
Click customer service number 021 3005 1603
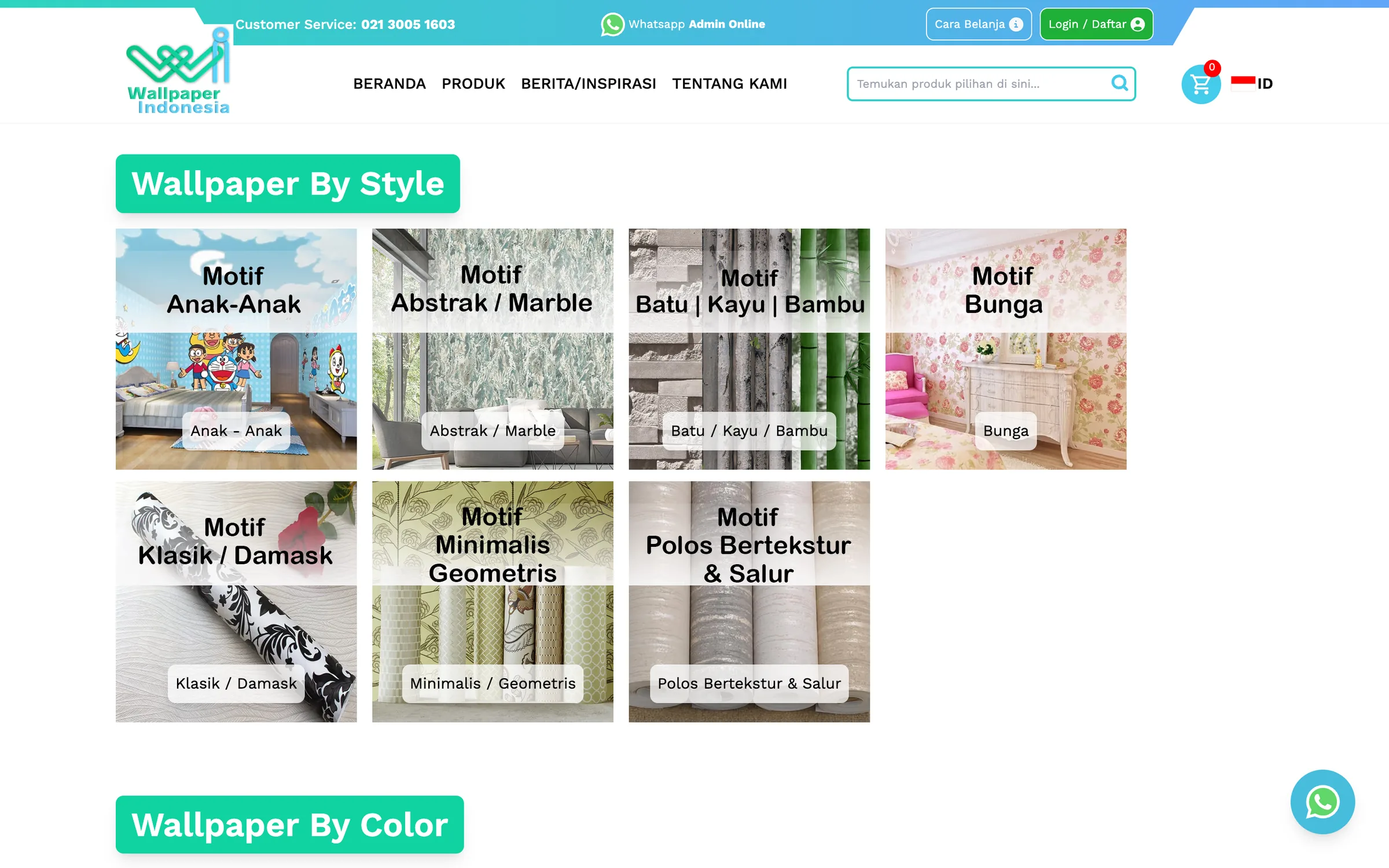(408, 24)
